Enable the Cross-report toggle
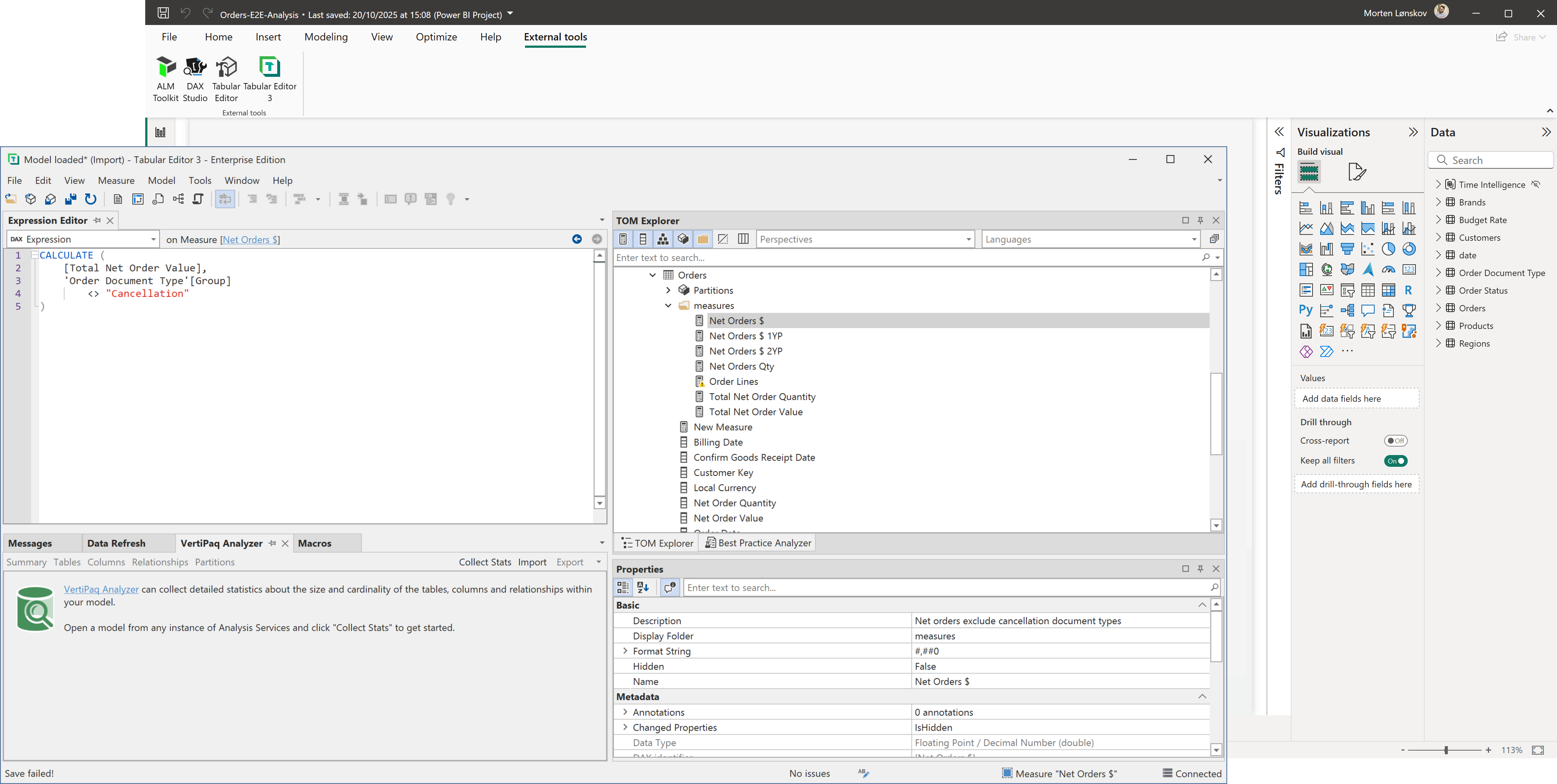The image size is (1557, 784). (1396, 441)
